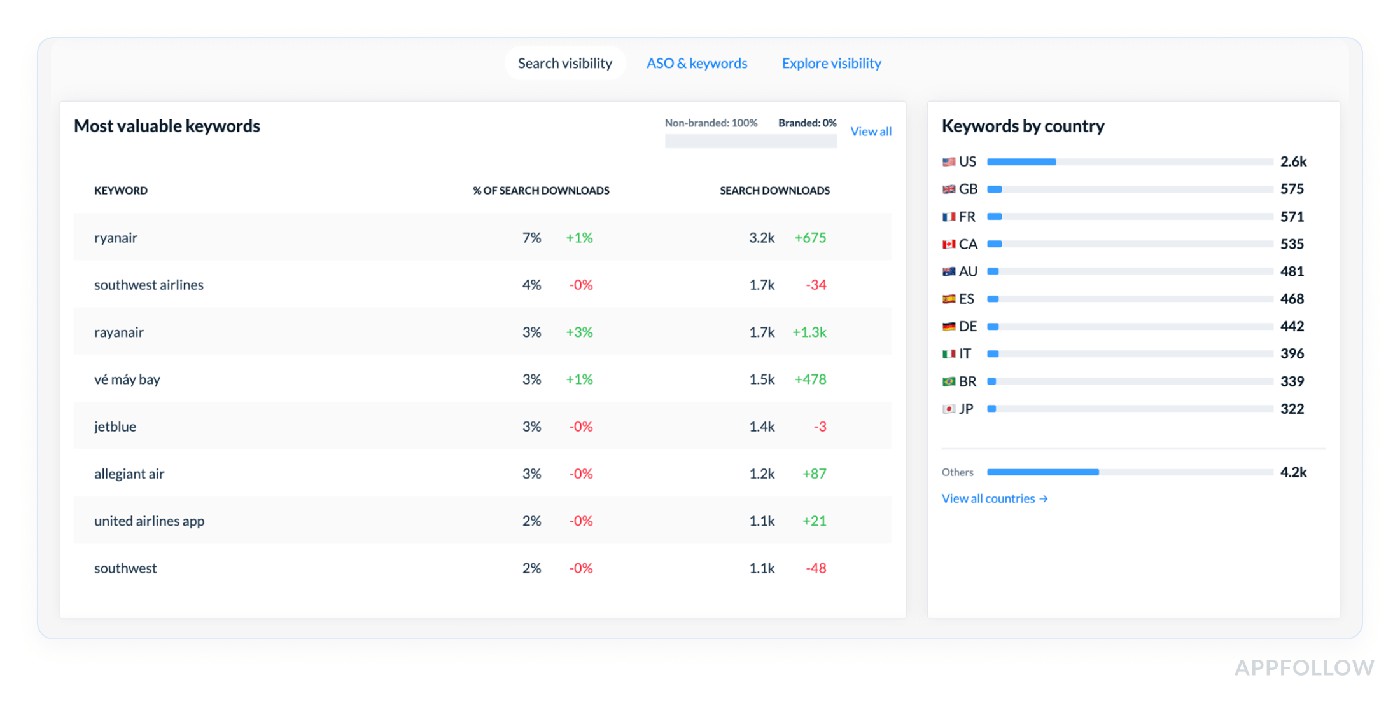Select the ryanair keyword
The image size is (1400, 703).
point(116,238)
